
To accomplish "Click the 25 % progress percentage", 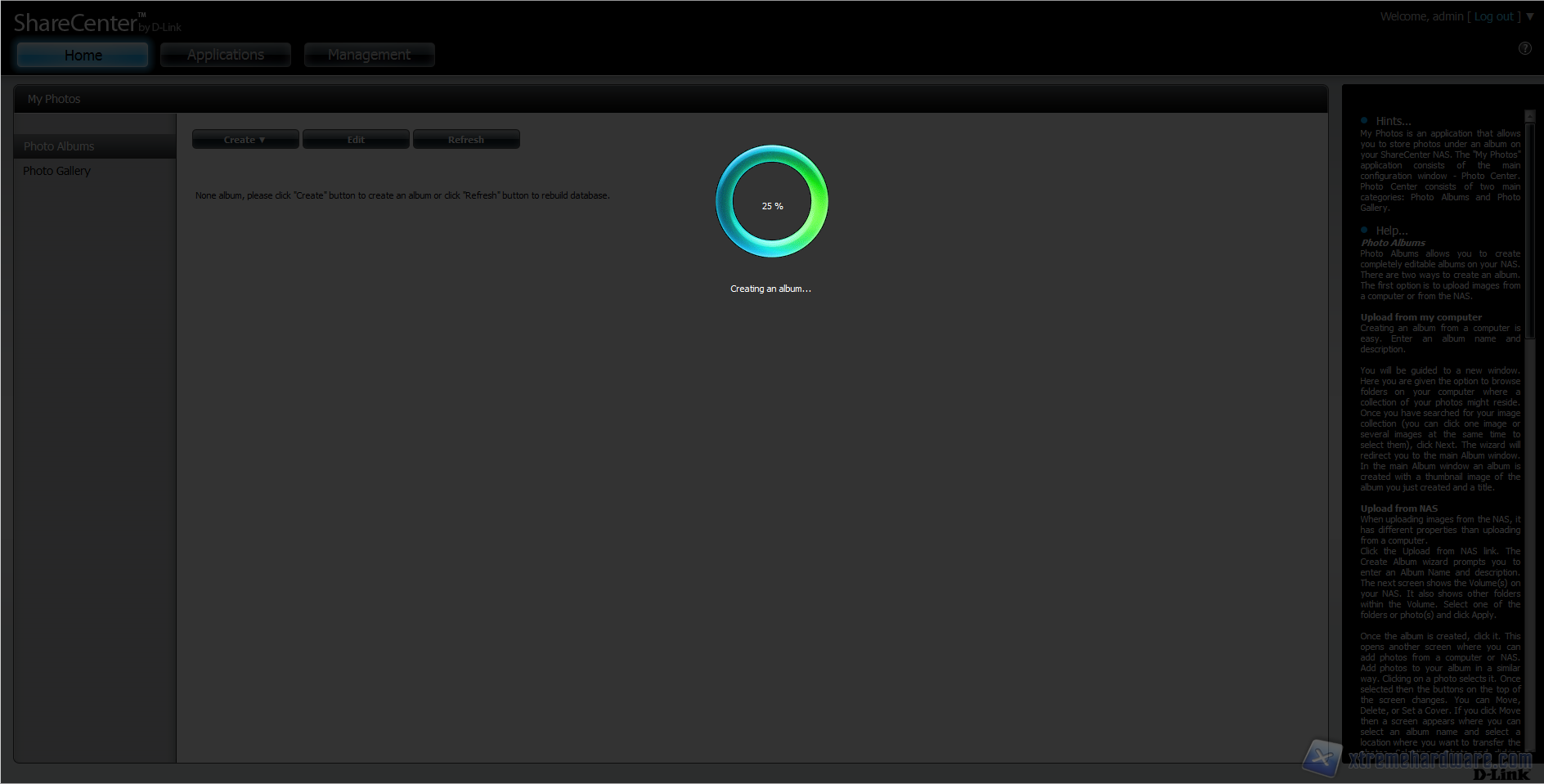I will coord(772,206).
